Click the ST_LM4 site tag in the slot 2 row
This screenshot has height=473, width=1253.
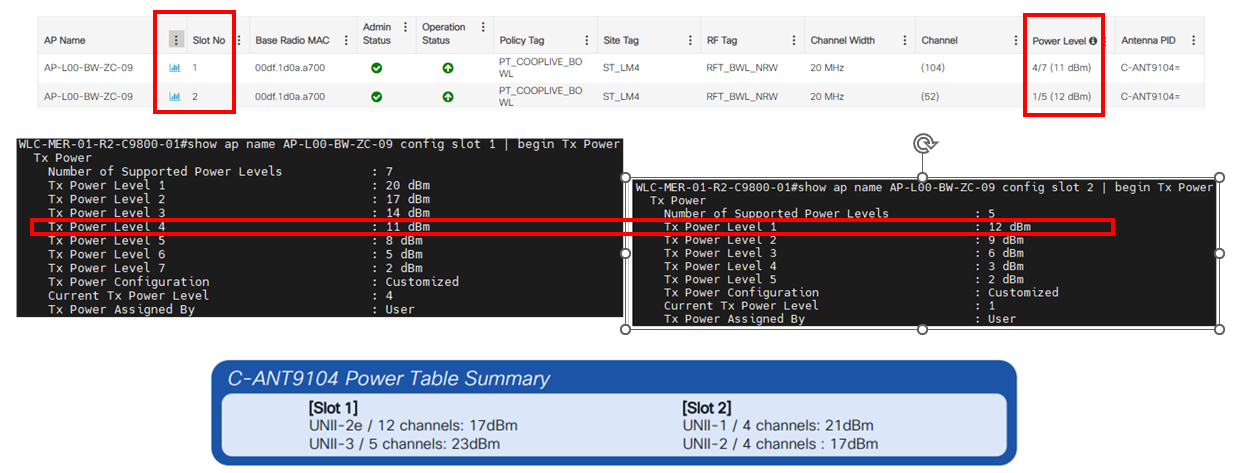[x=620, y=97]
